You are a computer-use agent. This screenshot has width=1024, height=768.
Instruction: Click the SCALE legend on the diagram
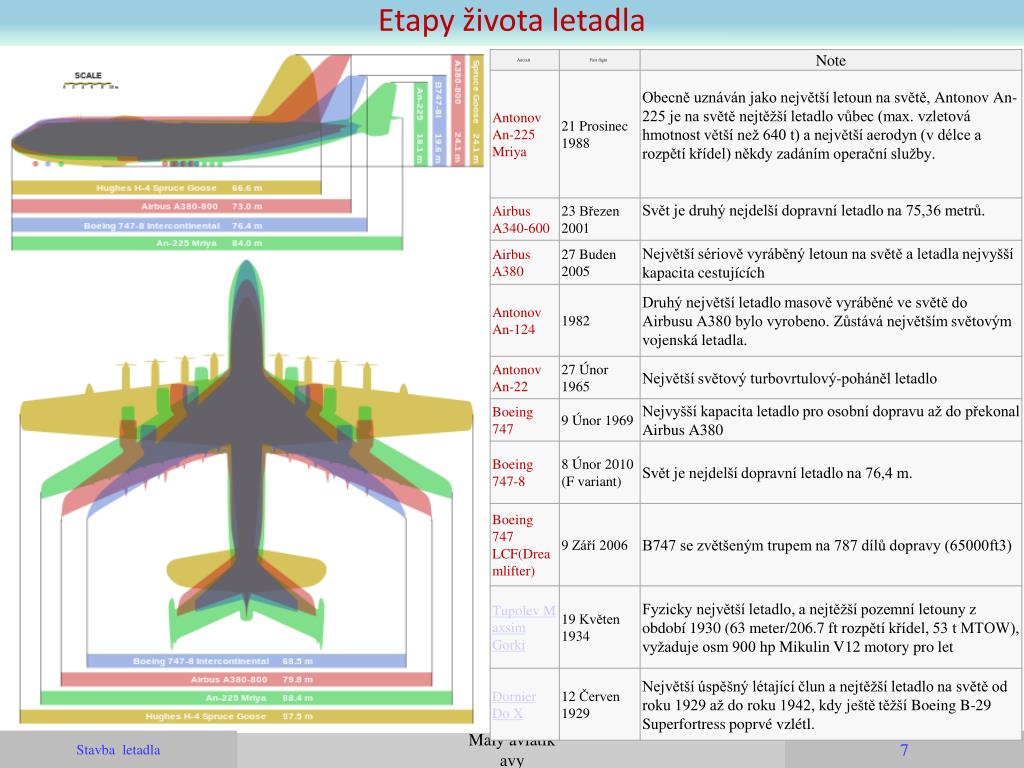tap(89, 80)
